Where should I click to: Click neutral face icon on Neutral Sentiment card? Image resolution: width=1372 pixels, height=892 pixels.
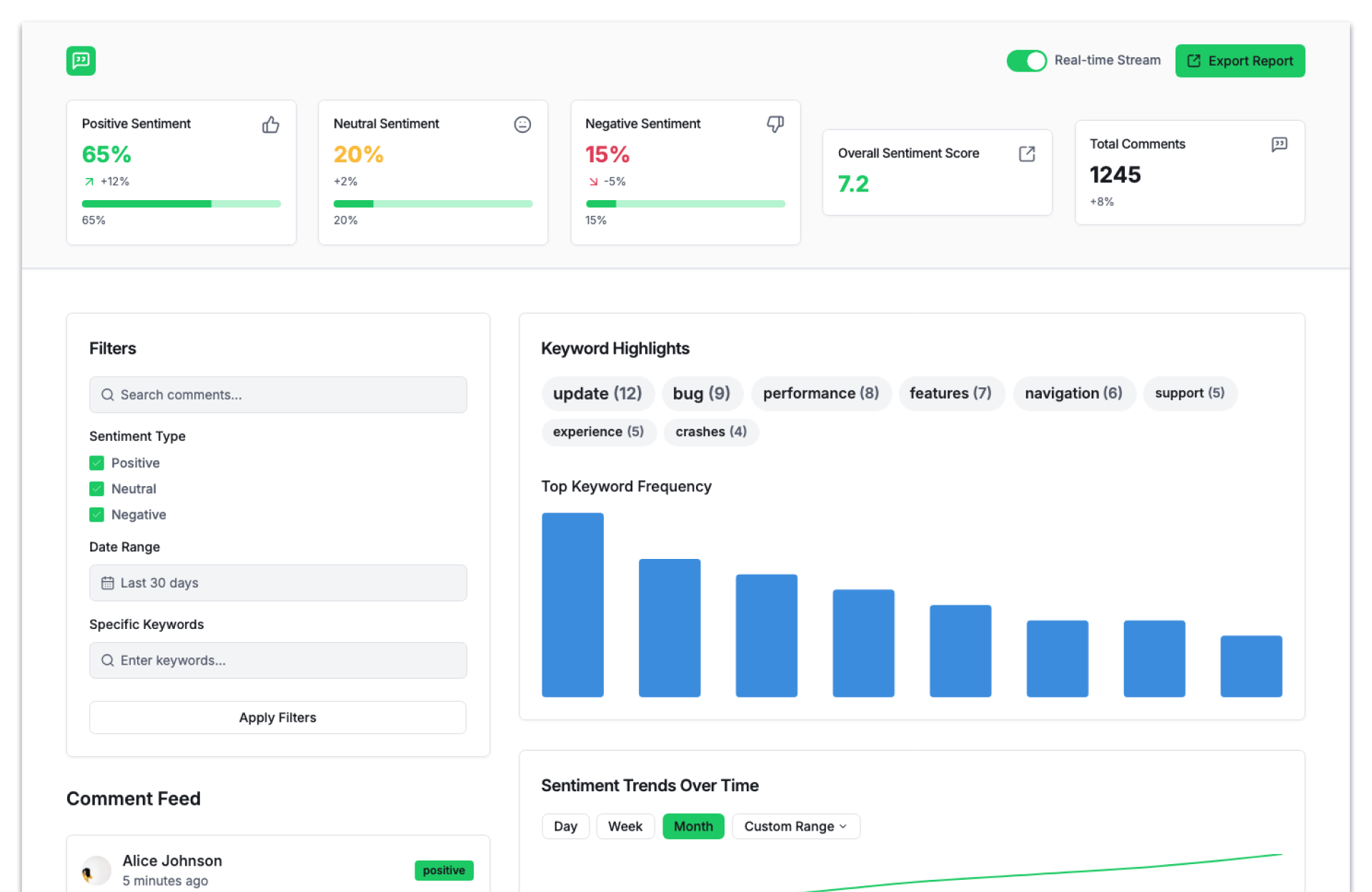(x=522, y=125)
